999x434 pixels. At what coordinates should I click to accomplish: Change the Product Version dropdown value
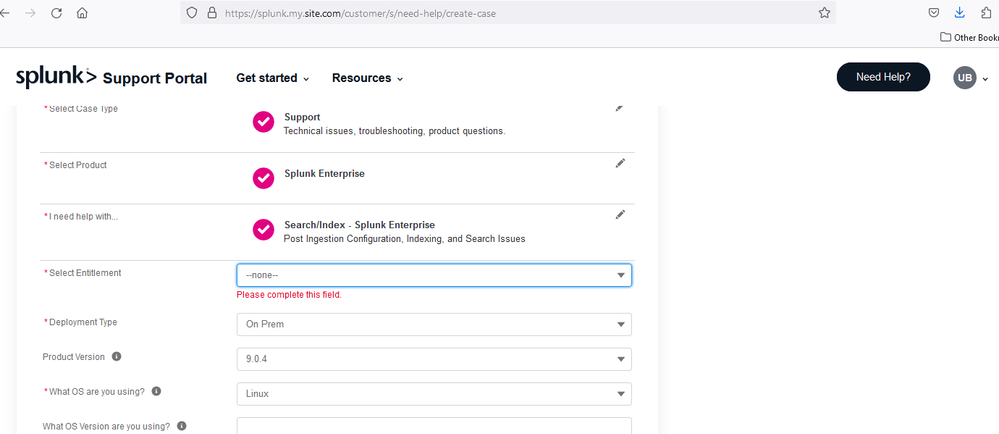(x=433, y=359)
